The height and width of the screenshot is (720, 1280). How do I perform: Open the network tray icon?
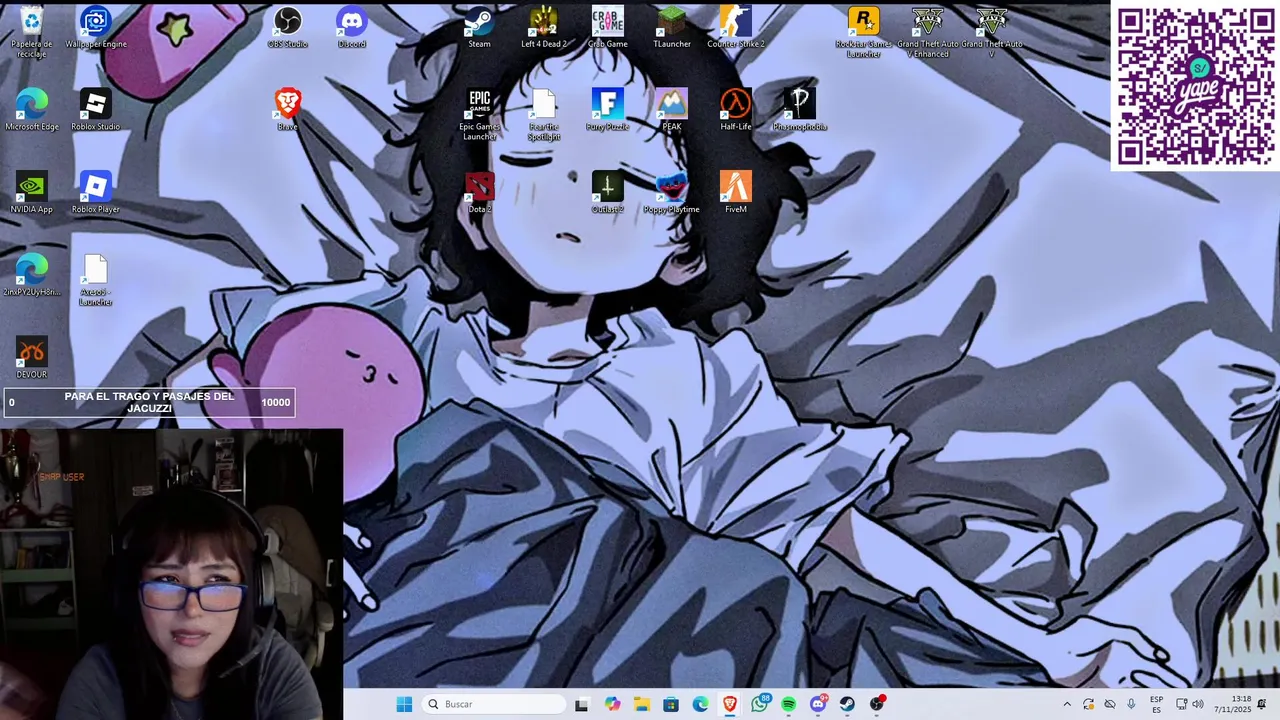coord(1181,704)
